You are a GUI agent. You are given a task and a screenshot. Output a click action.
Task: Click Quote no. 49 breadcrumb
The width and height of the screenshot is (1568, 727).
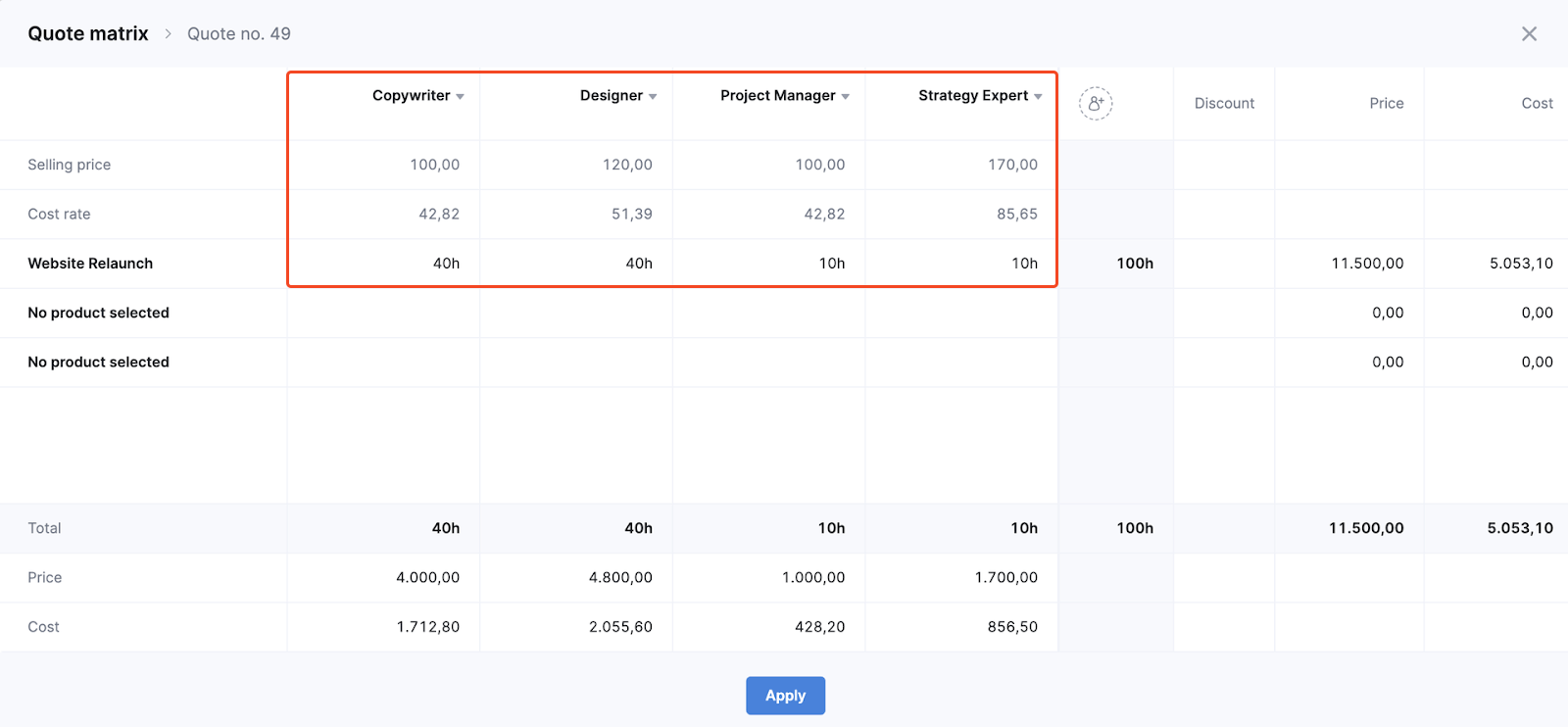pyautogui.click(x=239, y=33)
